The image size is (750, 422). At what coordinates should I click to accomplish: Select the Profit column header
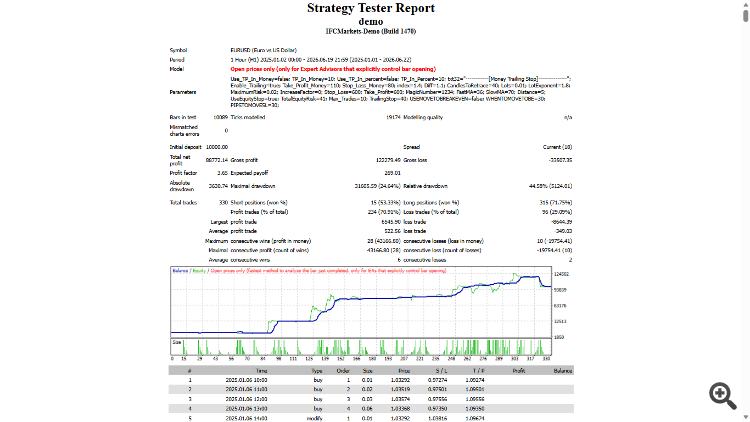[x=518, y=371]
